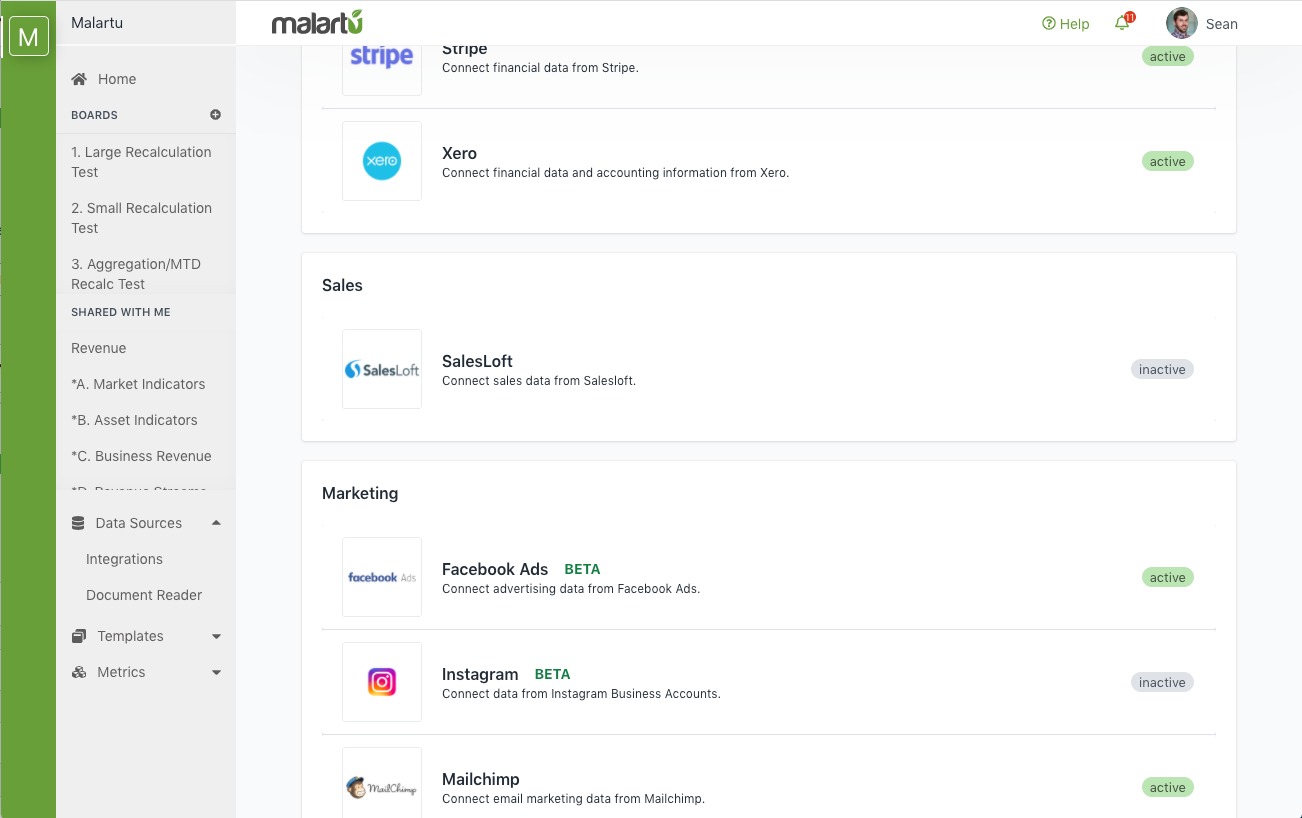
Task: Go to Home in sidebar
Action: (116, 79)
